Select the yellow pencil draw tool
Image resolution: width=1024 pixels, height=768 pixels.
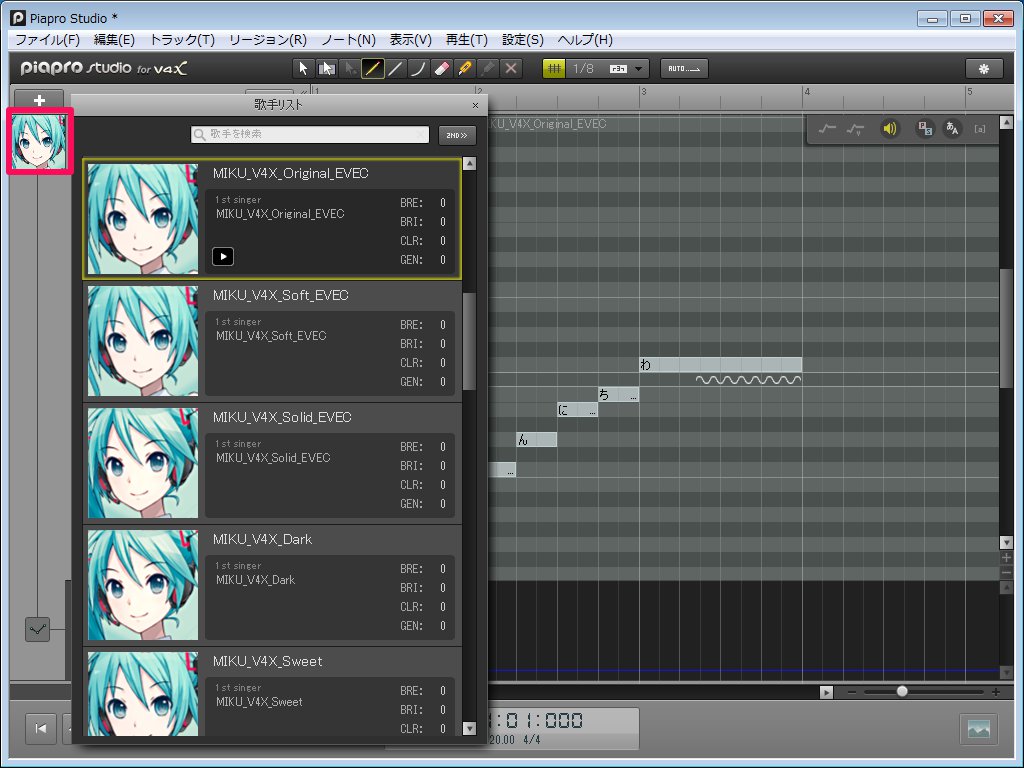point(372,69)
